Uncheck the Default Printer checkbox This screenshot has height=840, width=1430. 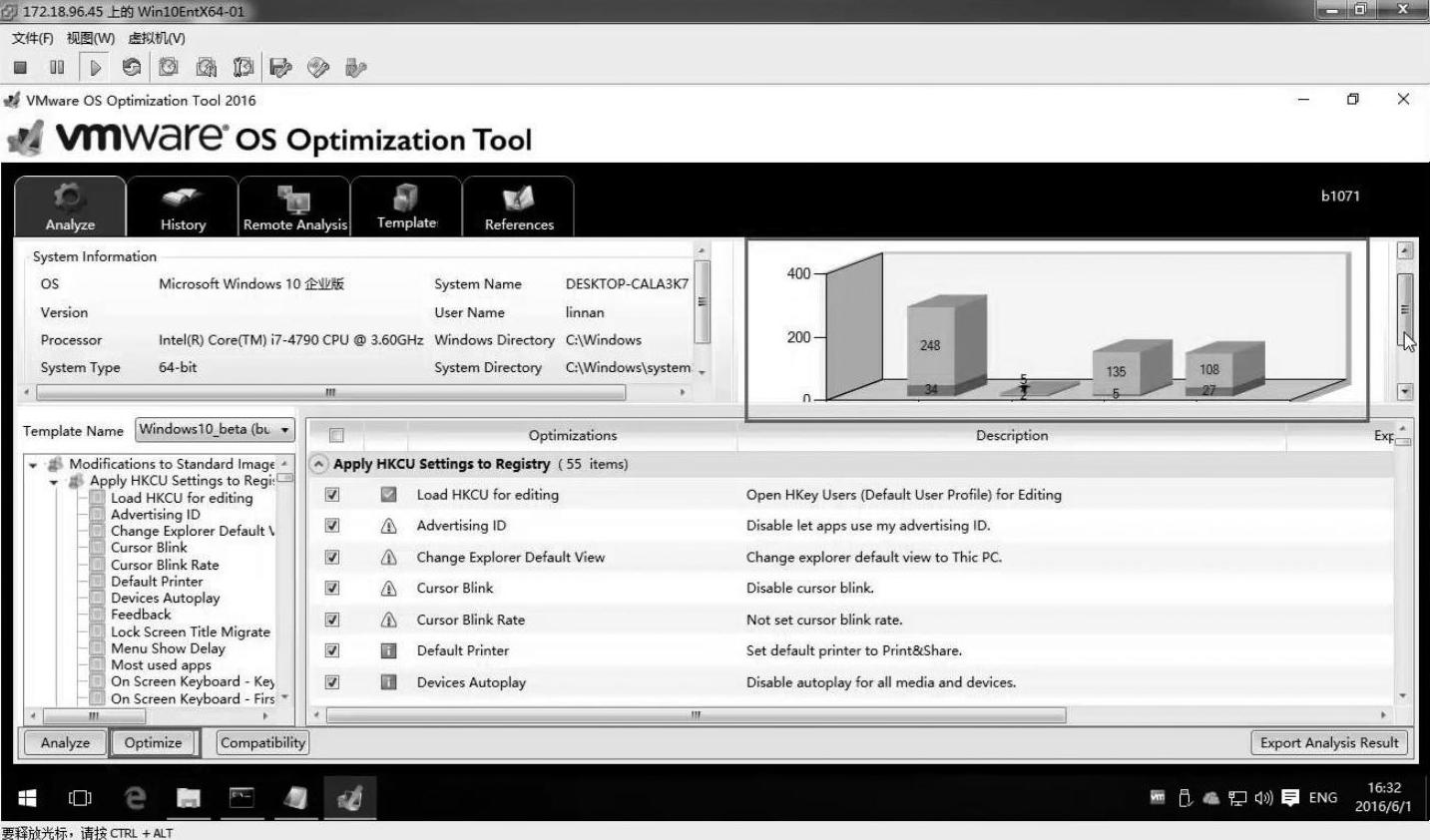point(332,651)
